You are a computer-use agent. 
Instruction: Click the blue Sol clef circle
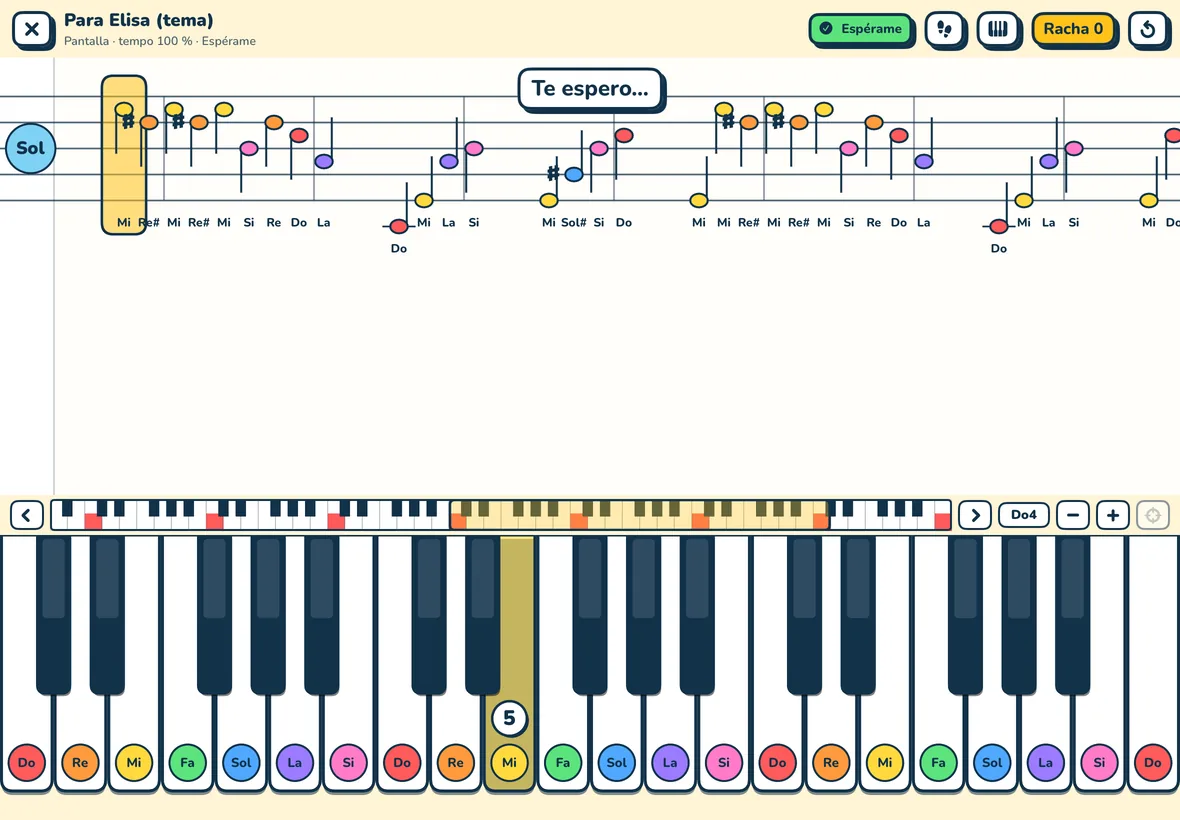tap(30, 148)
